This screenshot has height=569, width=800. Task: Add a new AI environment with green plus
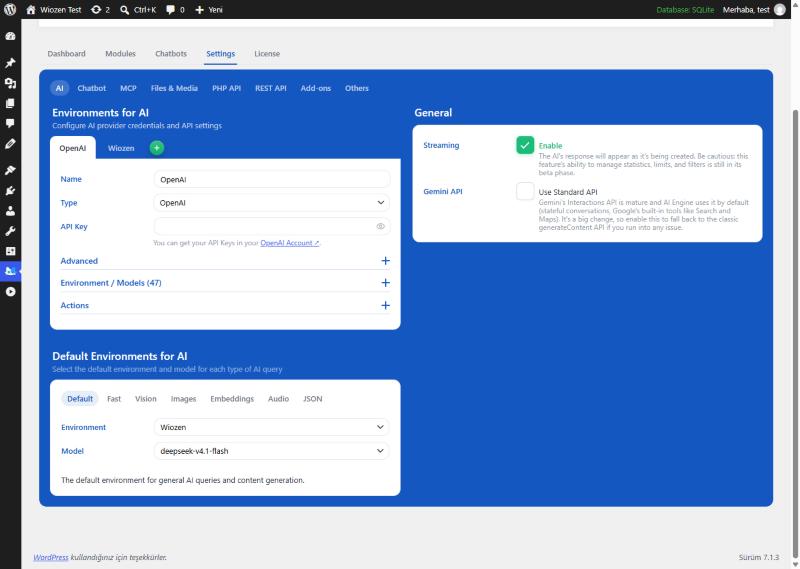tap(157, 147)
